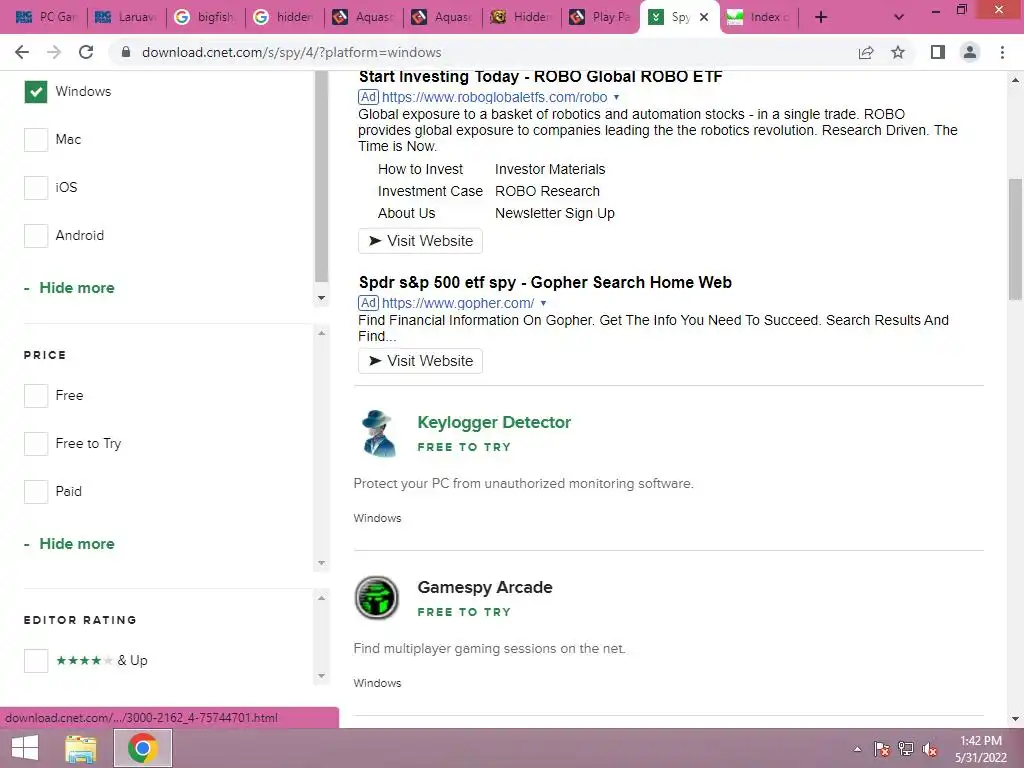The image size is (1024, 768).
Task: Visit Website for ROBO Global ad
Action: click(420, 241)
